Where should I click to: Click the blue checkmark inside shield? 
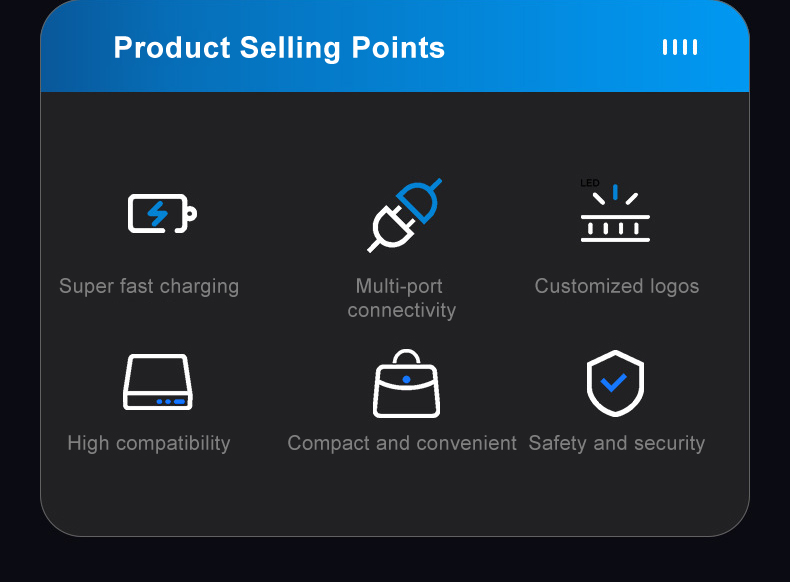point(614,382)
